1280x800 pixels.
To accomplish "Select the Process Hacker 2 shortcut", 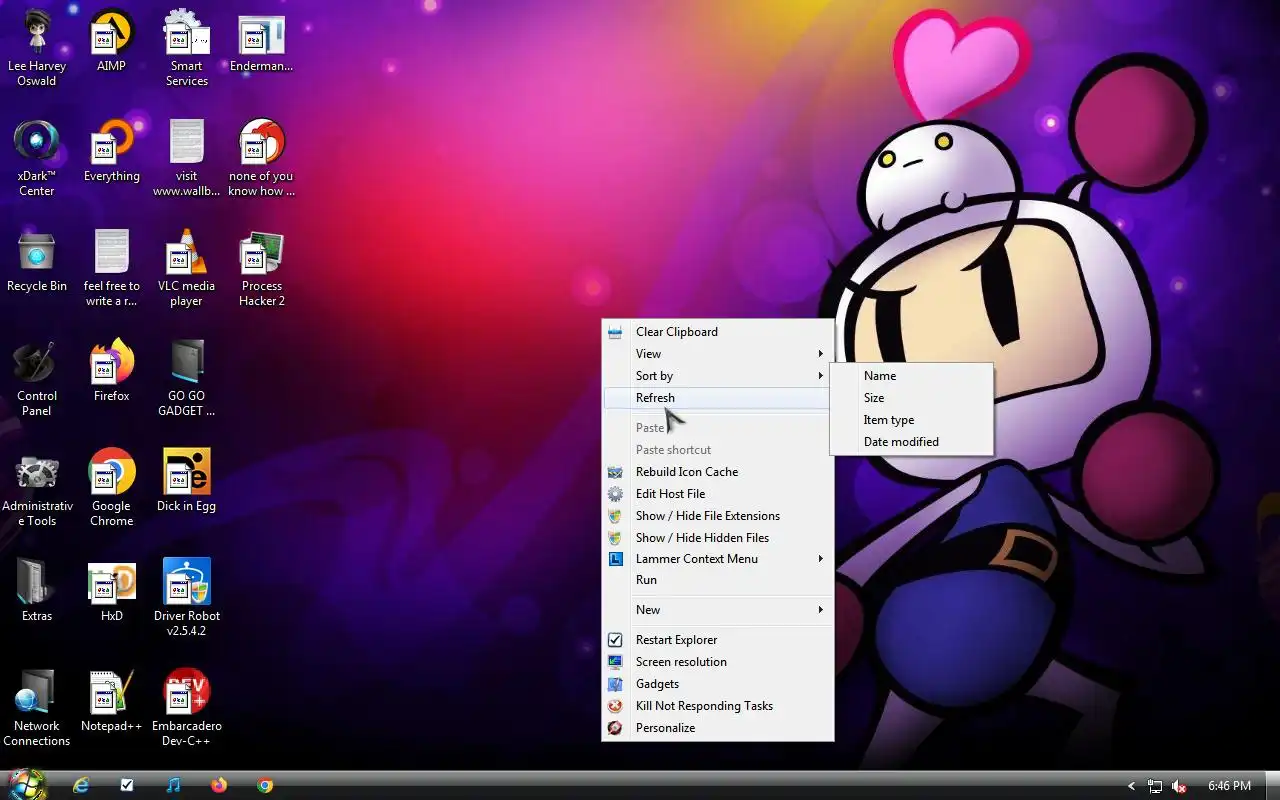I will [x=261, y=270].
